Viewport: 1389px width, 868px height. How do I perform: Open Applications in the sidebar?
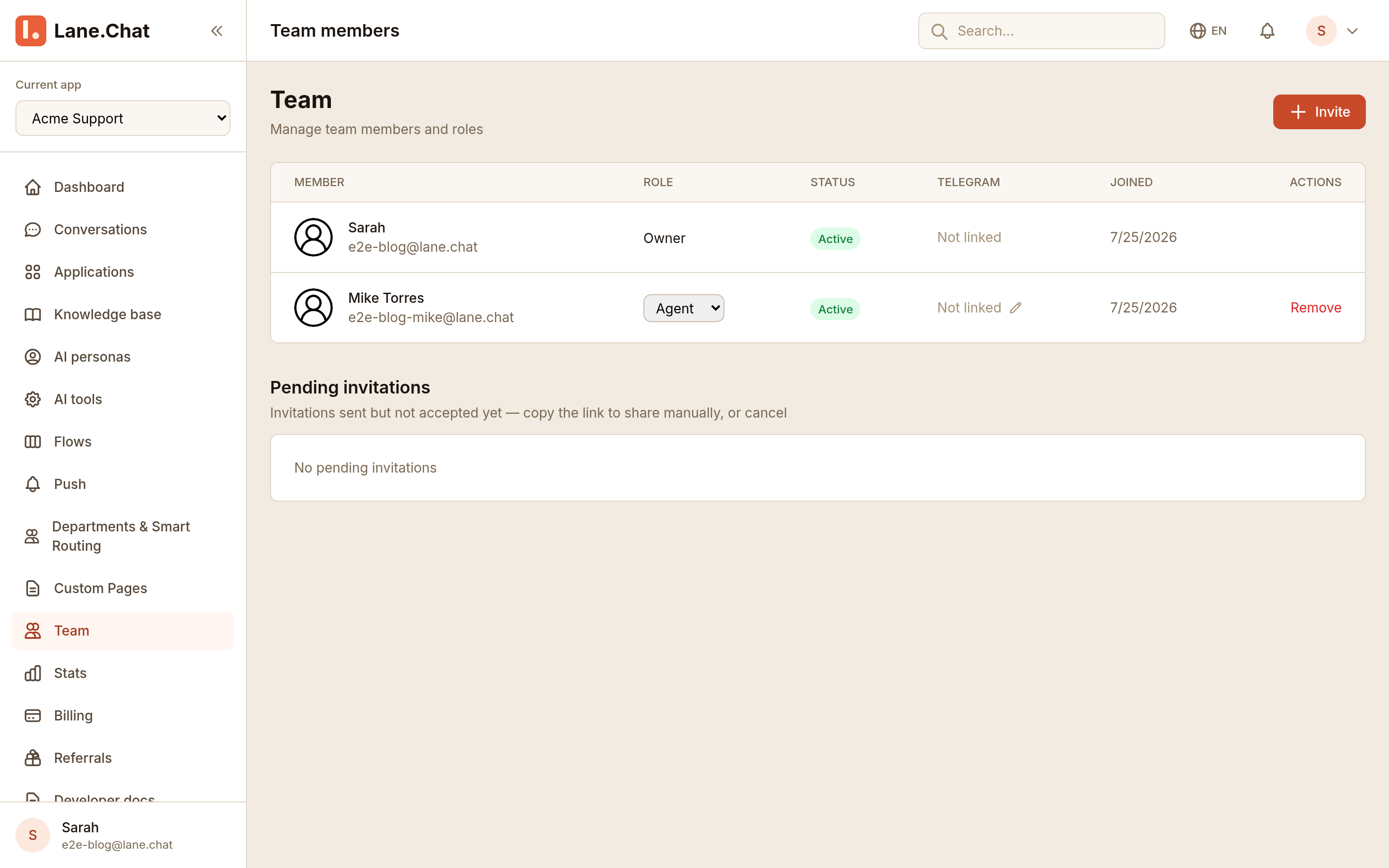[x=123, y=272]
